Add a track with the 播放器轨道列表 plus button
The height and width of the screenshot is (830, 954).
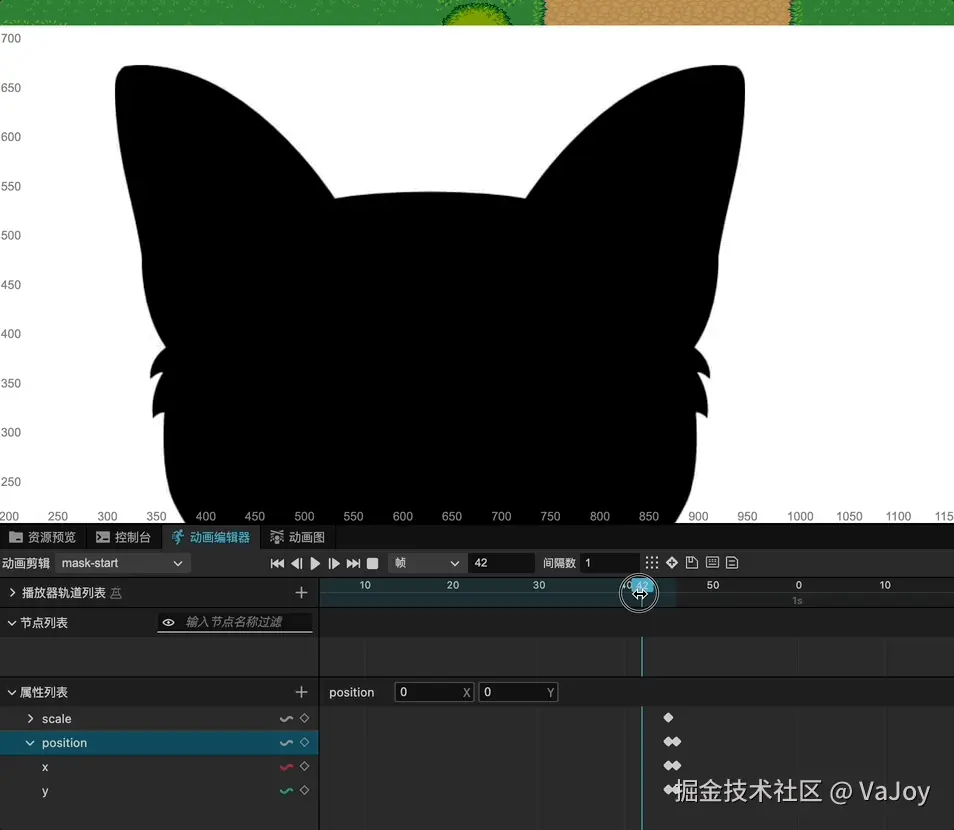301,592
